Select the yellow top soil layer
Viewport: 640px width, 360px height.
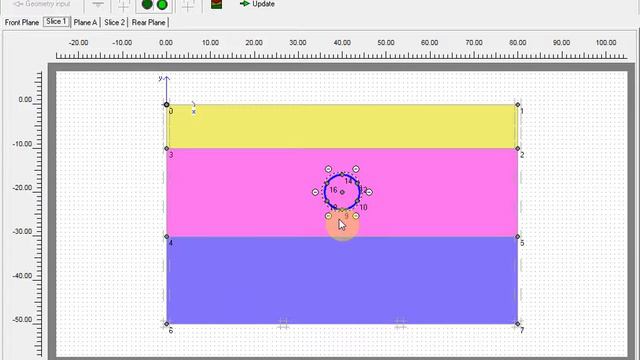click(x=342, y=127)
